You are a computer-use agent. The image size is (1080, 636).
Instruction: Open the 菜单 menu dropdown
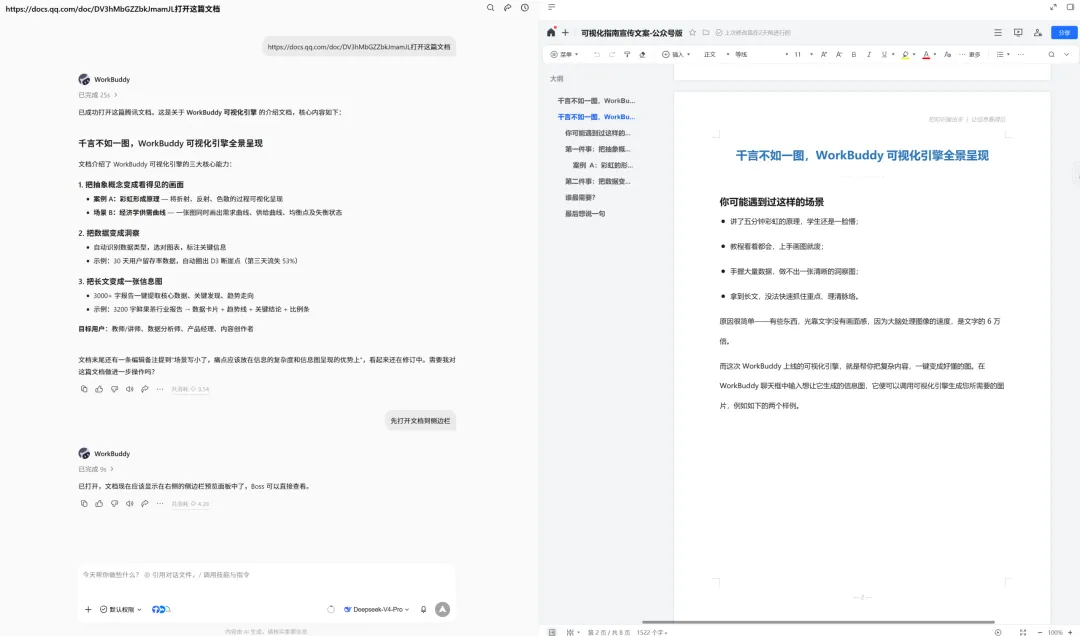564,54
